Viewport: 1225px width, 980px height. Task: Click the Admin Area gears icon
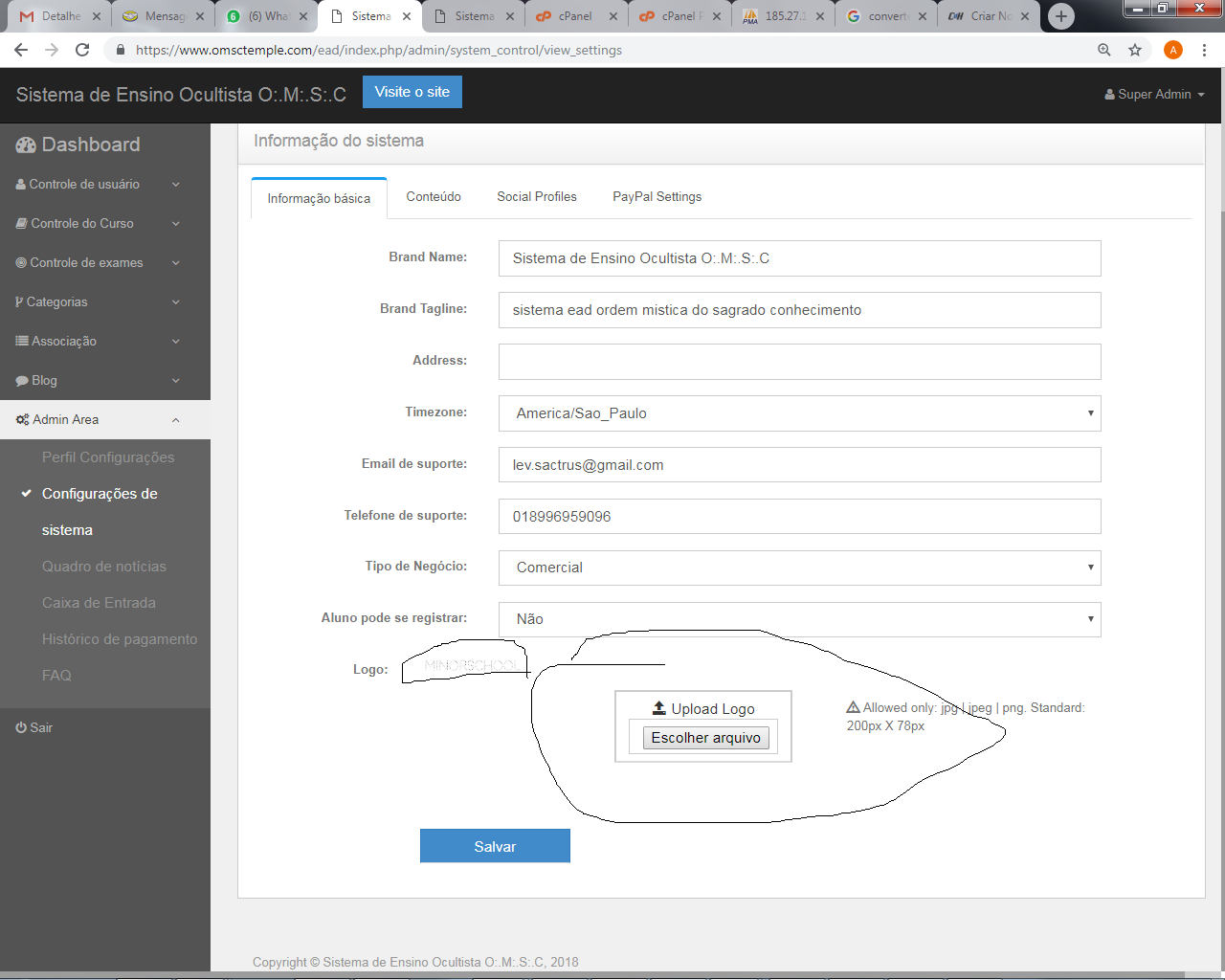tap(23, 419)
